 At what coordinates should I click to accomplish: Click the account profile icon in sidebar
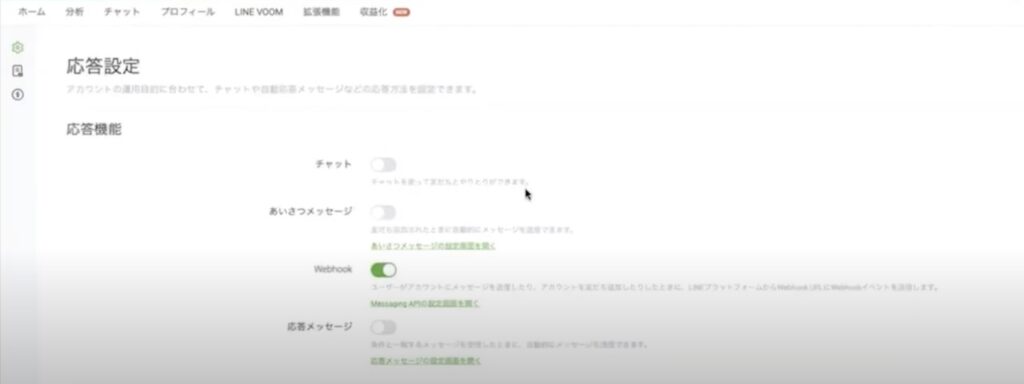[x=18, y=71]
